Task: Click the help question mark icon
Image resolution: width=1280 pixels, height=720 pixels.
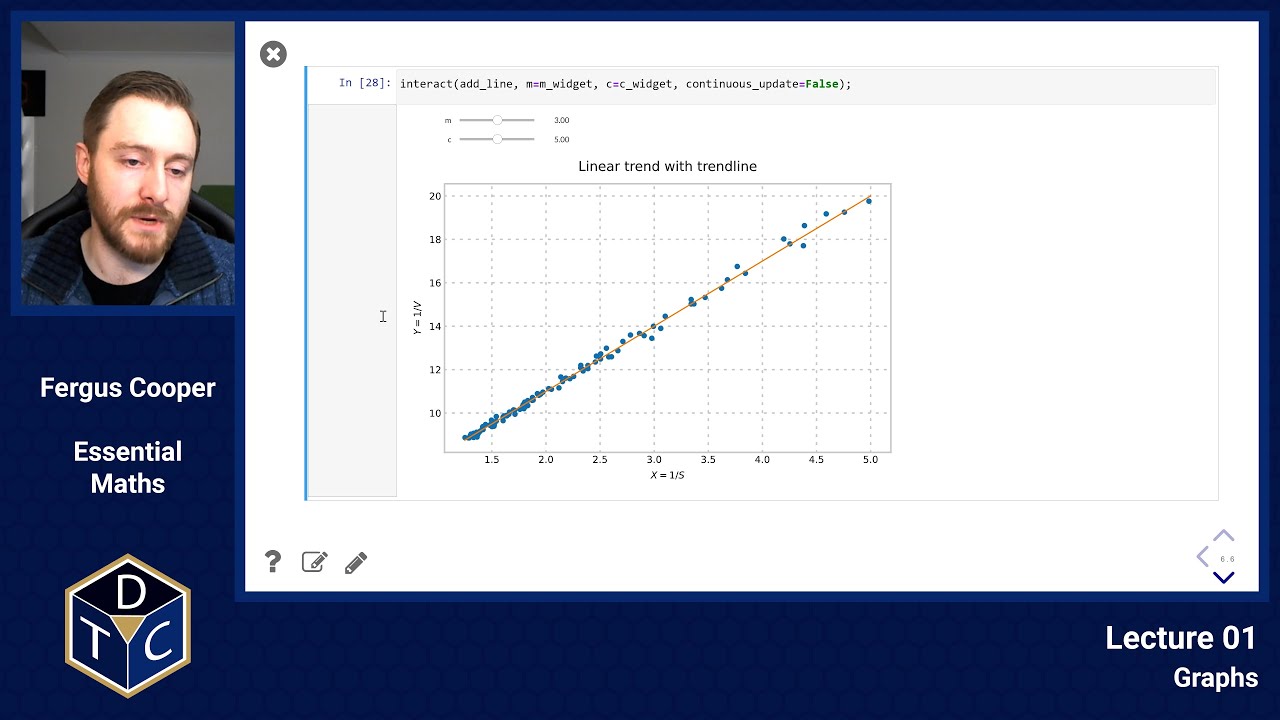Action: 272,562
